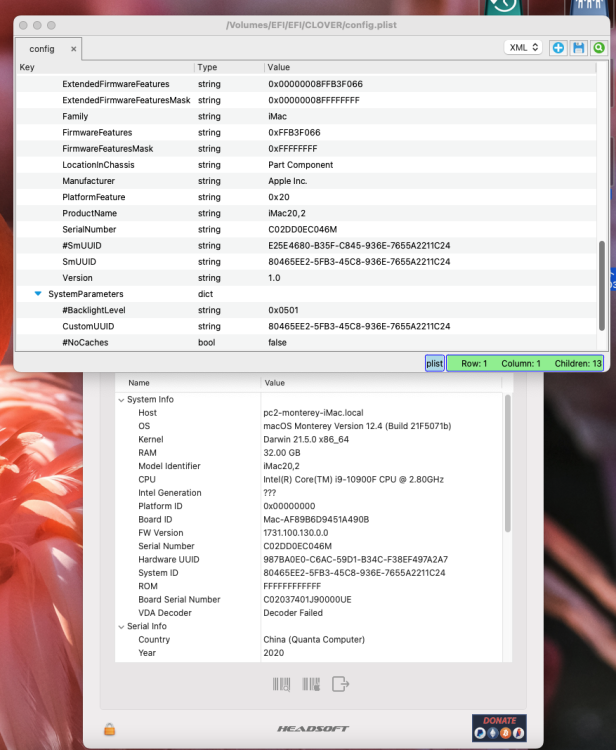Click the CPU row

coord(309,480)
